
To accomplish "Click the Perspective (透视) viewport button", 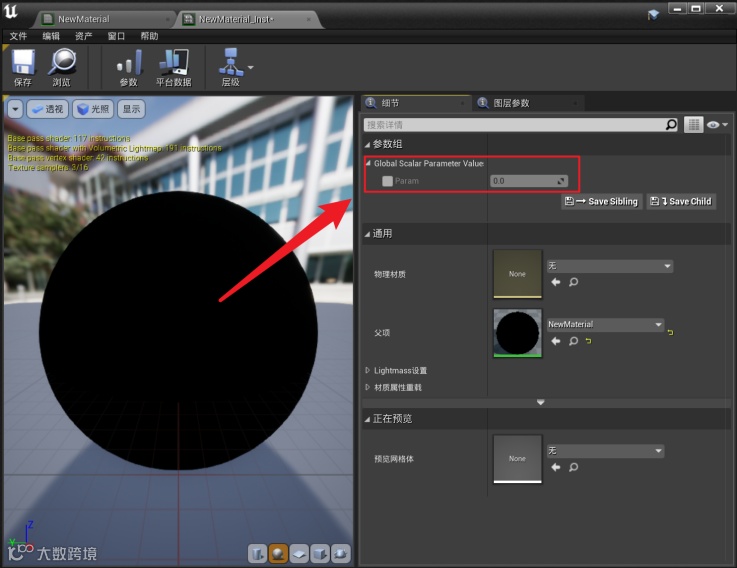I will [47, 109].
